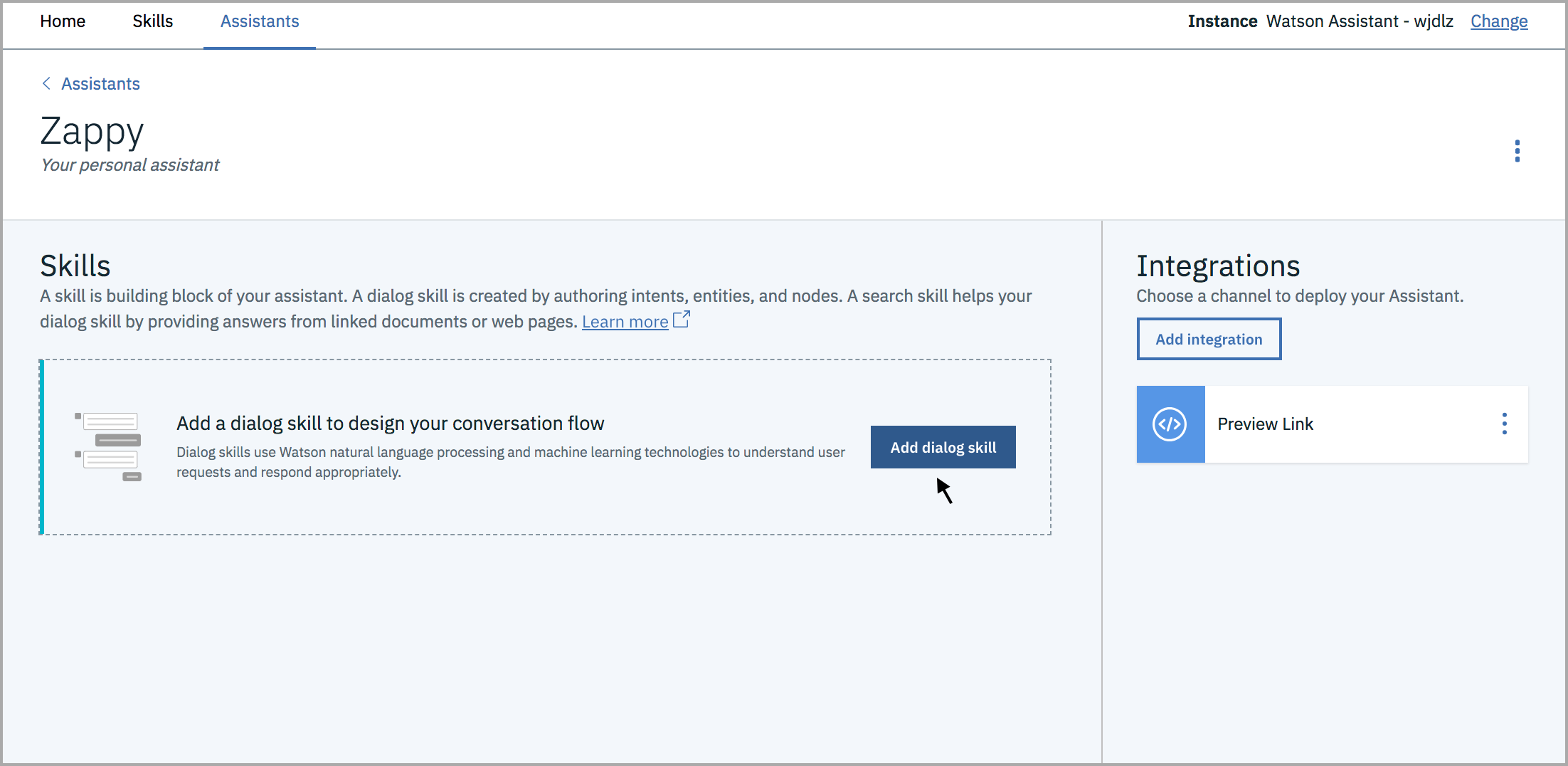Open the Assistants tab
This screenshot has width=1568, height=766.
259,21
